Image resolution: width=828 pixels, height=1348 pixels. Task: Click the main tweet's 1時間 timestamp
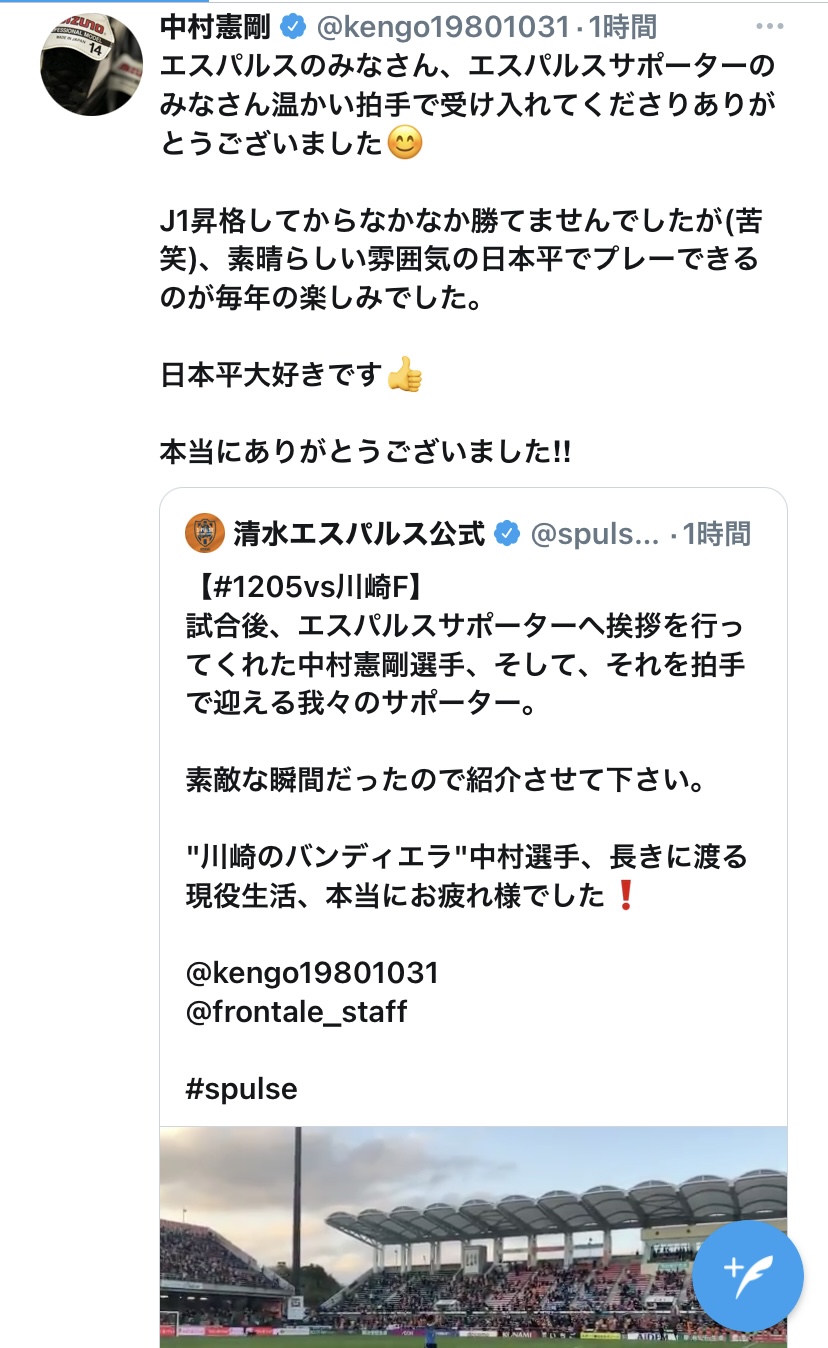coord(622,27)
